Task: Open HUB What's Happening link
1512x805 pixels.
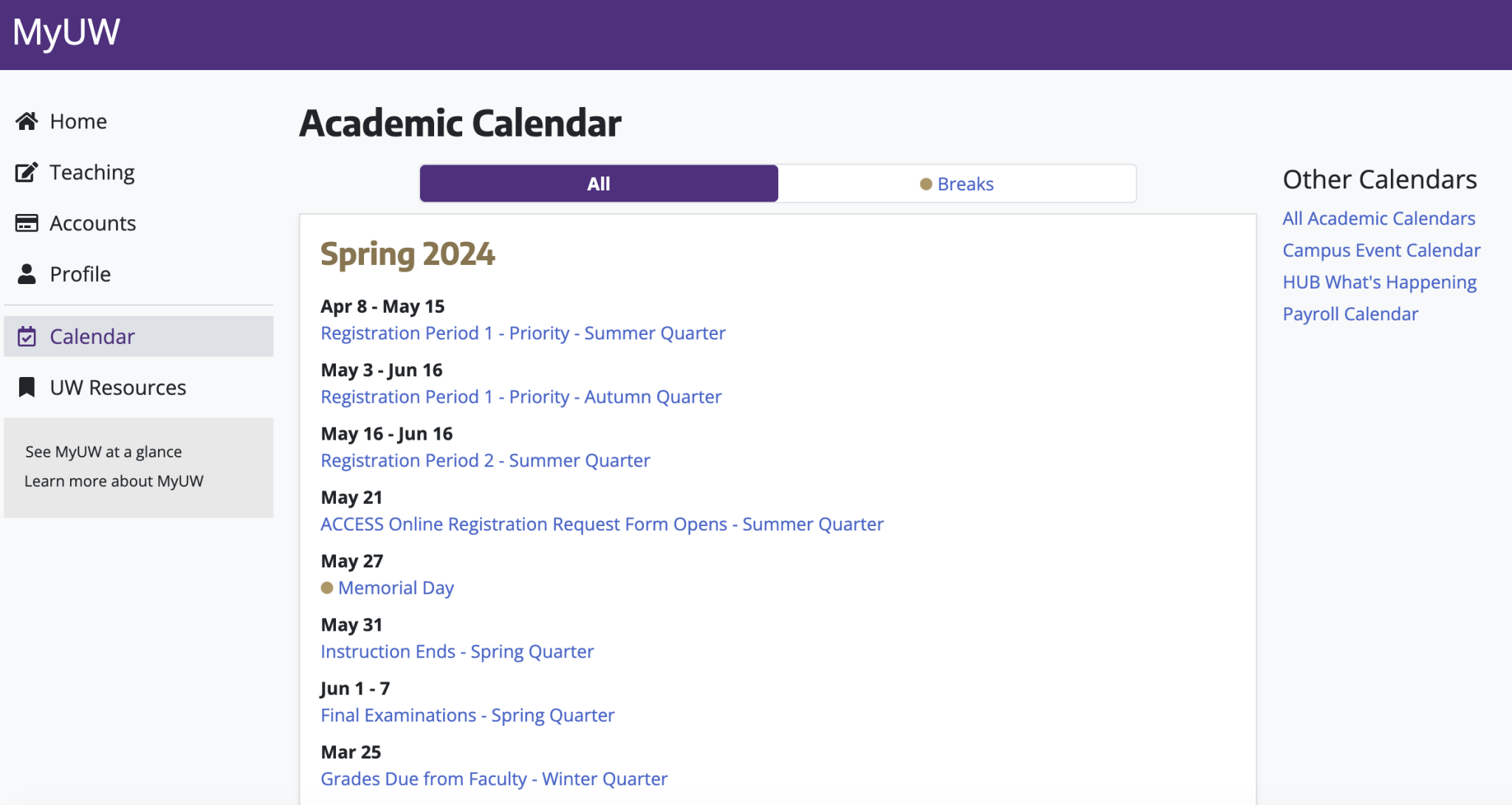Action: [1379, 282]
